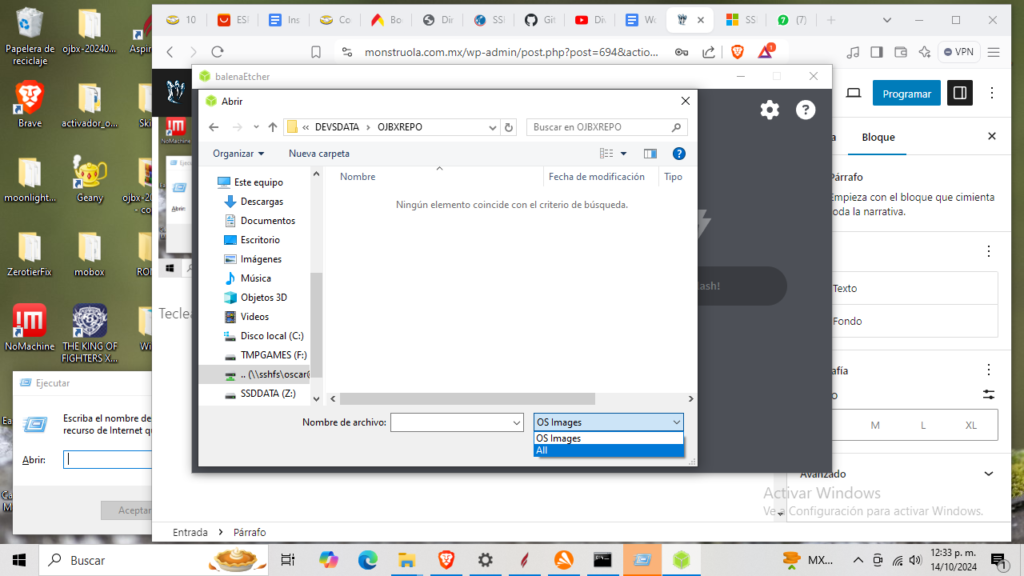Expand recent locations dropdown in Abrir dialog
The image size is (1024, 576).
[x=256, y=127]
